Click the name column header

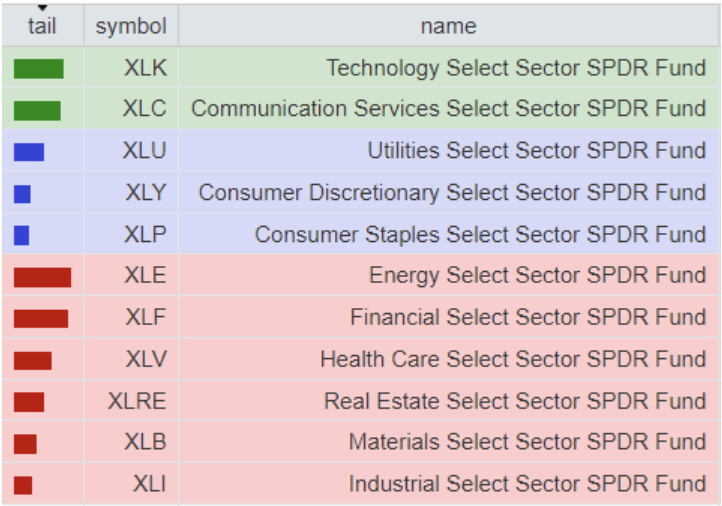pyautogui.click(x=448, y=26)
